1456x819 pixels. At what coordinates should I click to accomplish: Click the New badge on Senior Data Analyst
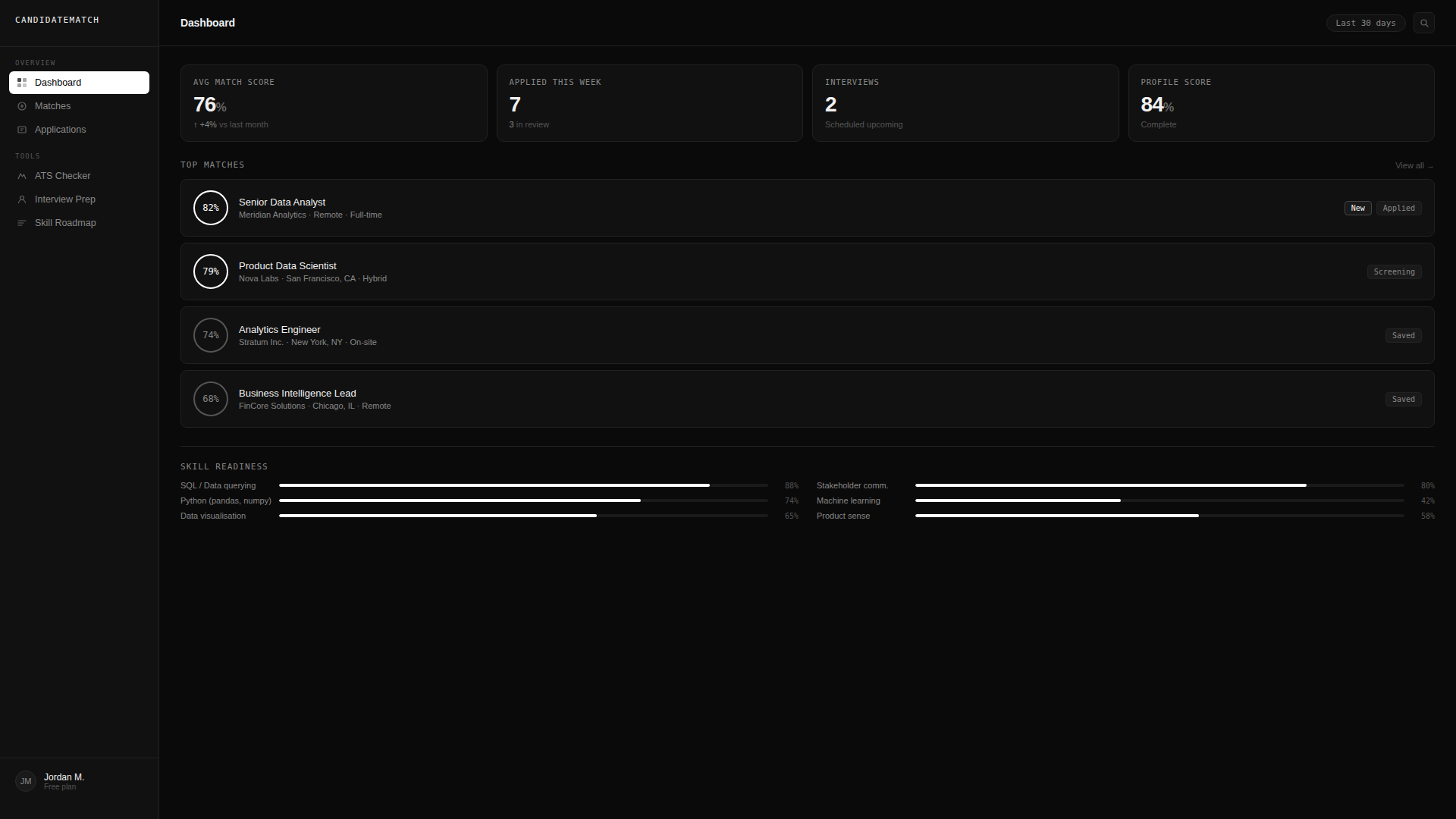tap(1357, 208)
